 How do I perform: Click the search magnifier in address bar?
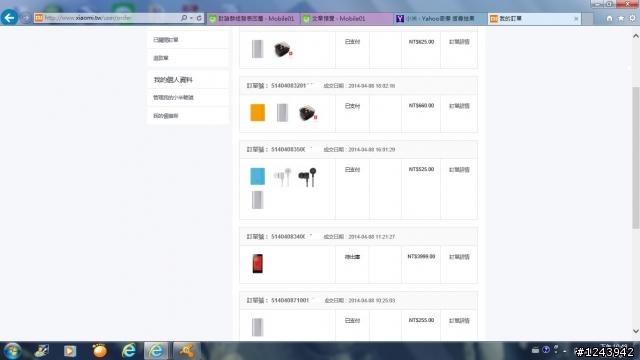[184, 18]
